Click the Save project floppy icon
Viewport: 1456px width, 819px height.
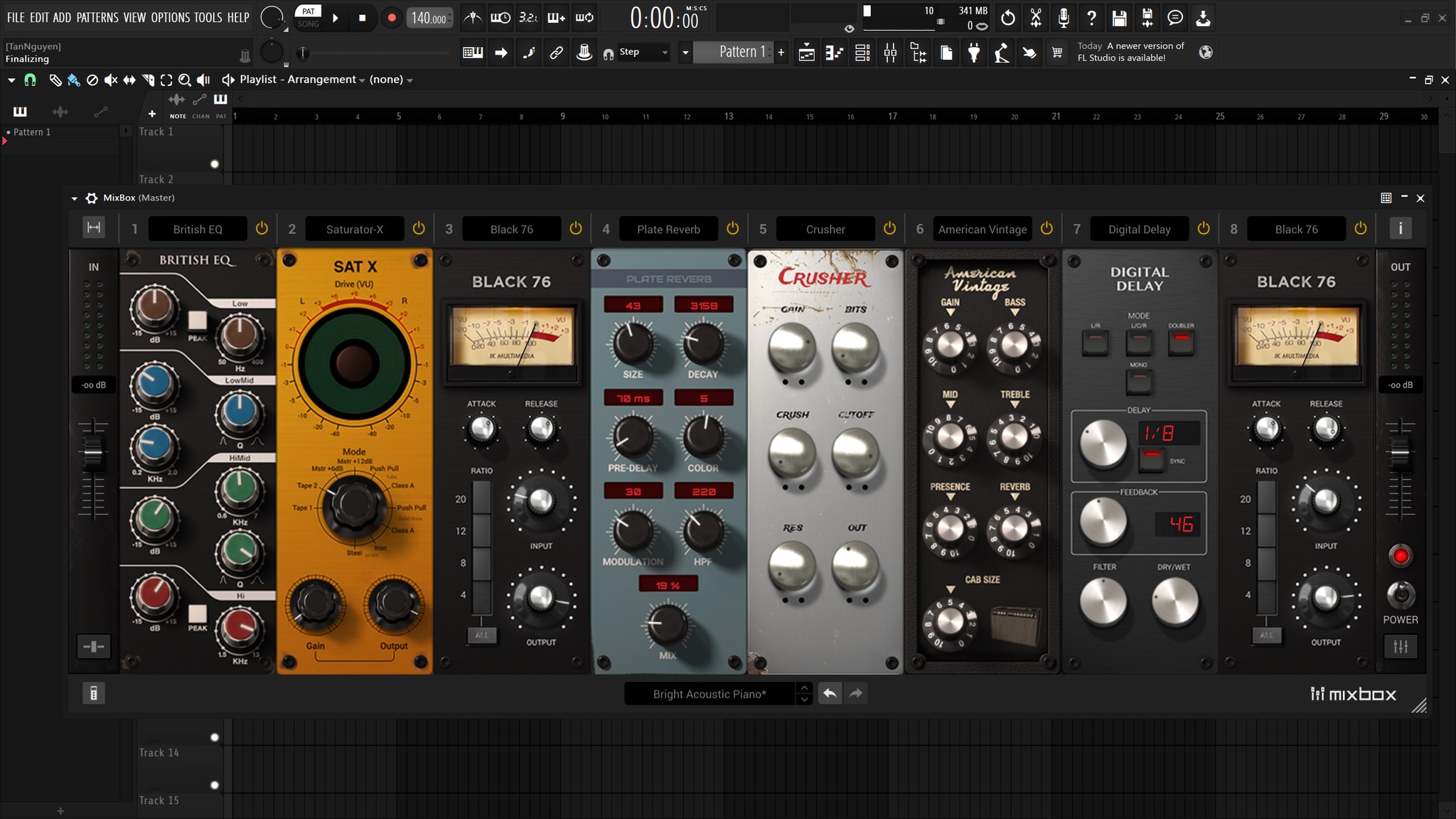(1119, 18)
